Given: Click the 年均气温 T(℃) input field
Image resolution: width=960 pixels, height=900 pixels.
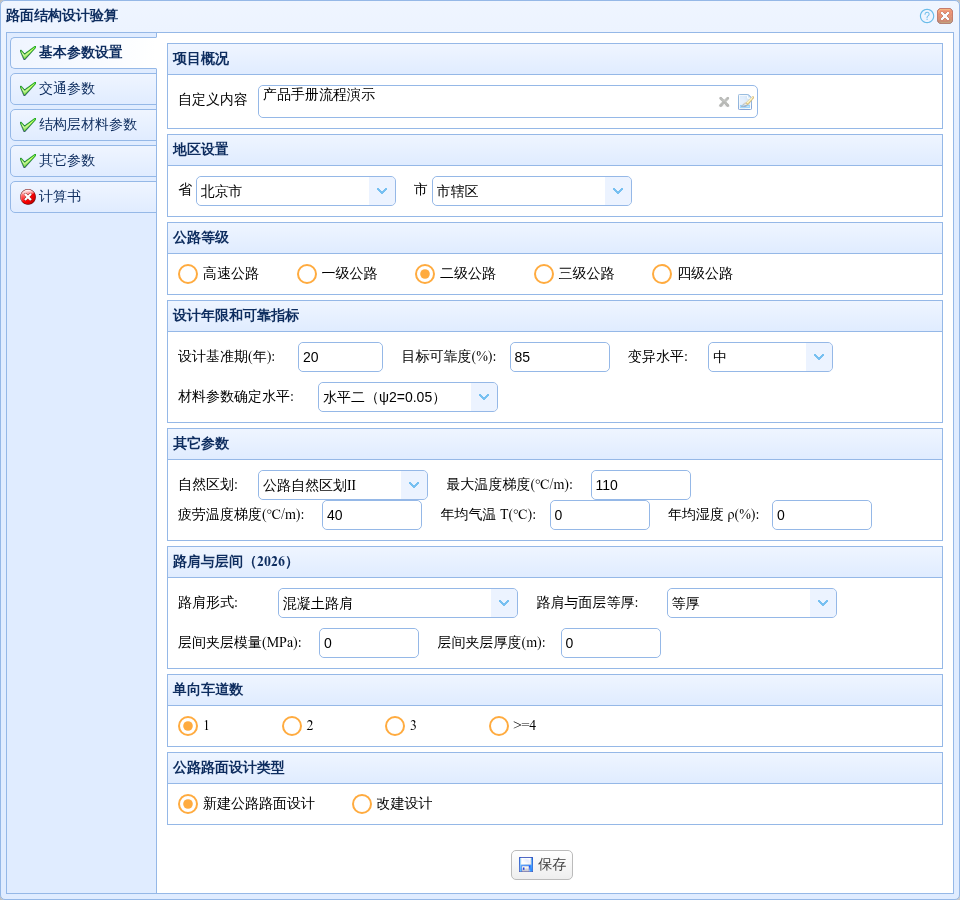Looking at the screenshot, I should 600,515.
